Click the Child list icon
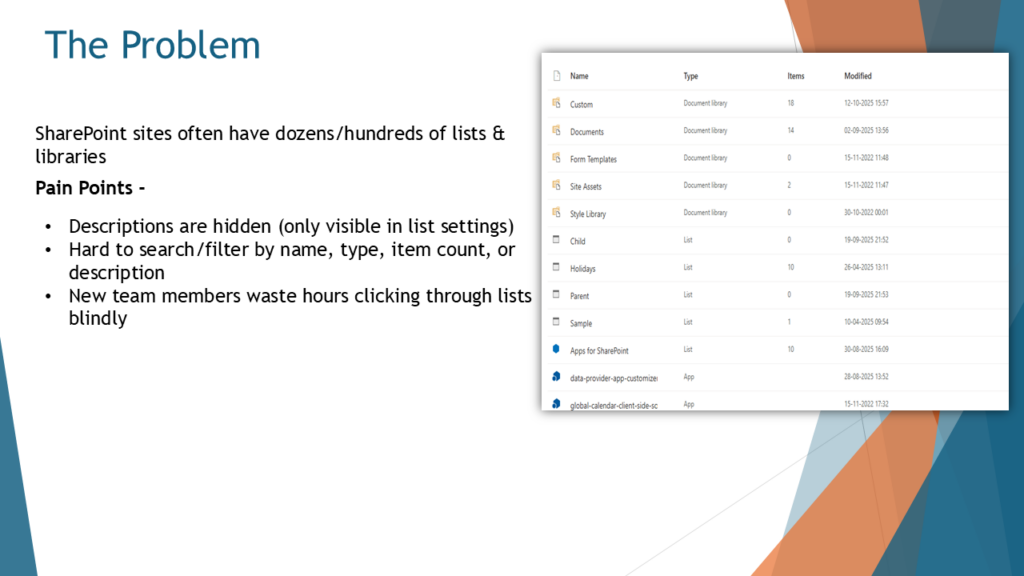The image size is (1024, 576). click(556, 240)
